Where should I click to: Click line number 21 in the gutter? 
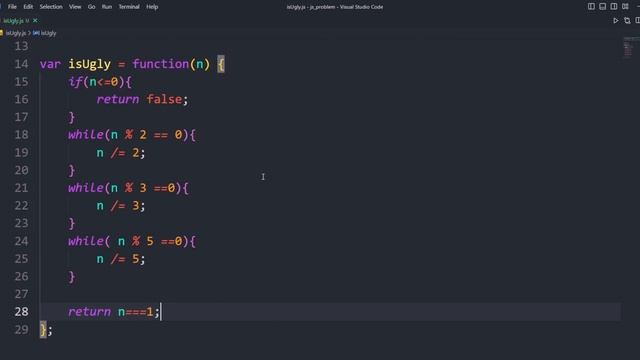(x=21, y=188)
